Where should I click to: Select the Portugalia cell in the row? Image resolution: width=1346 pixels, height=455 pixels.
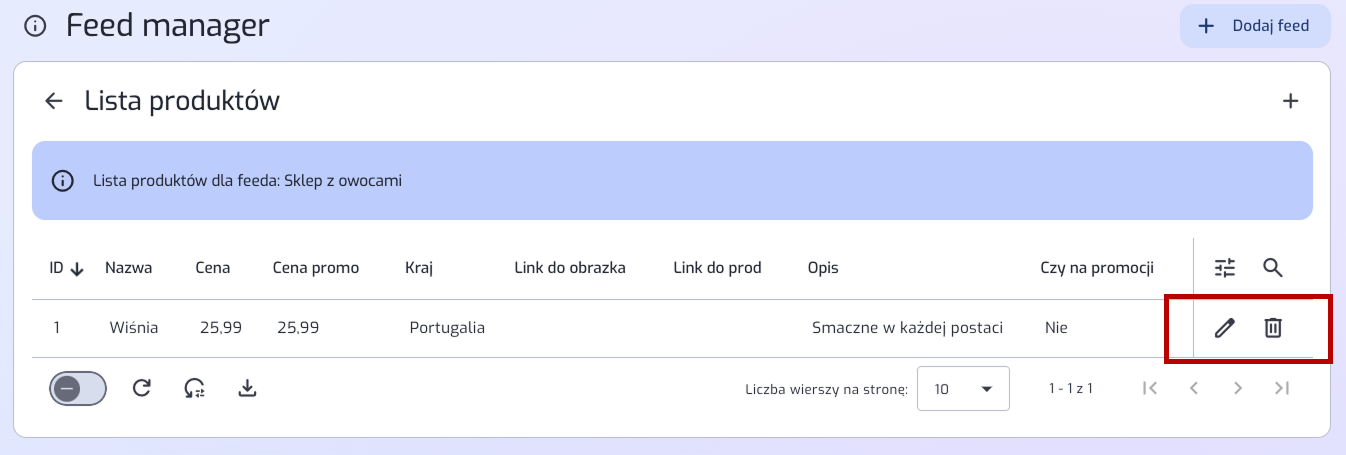pyautogui.click(x=447, y=327)
